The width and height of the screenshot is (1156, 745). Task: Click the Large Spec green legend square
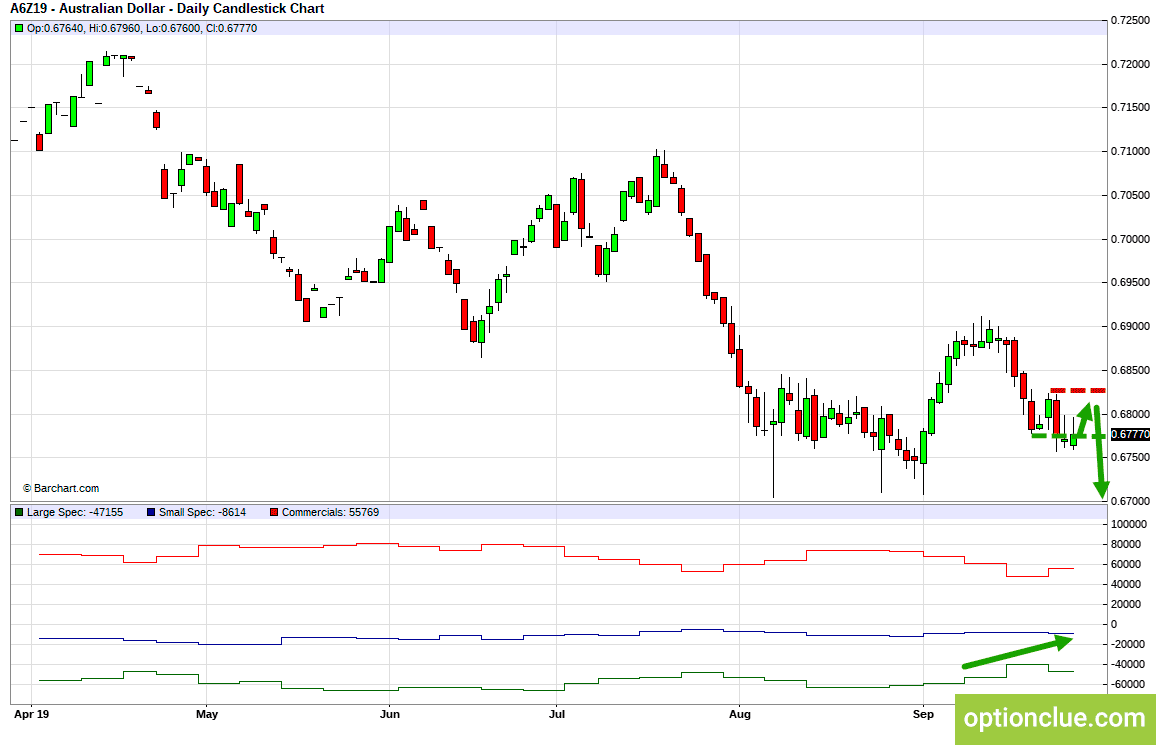[x=19, y=512]
